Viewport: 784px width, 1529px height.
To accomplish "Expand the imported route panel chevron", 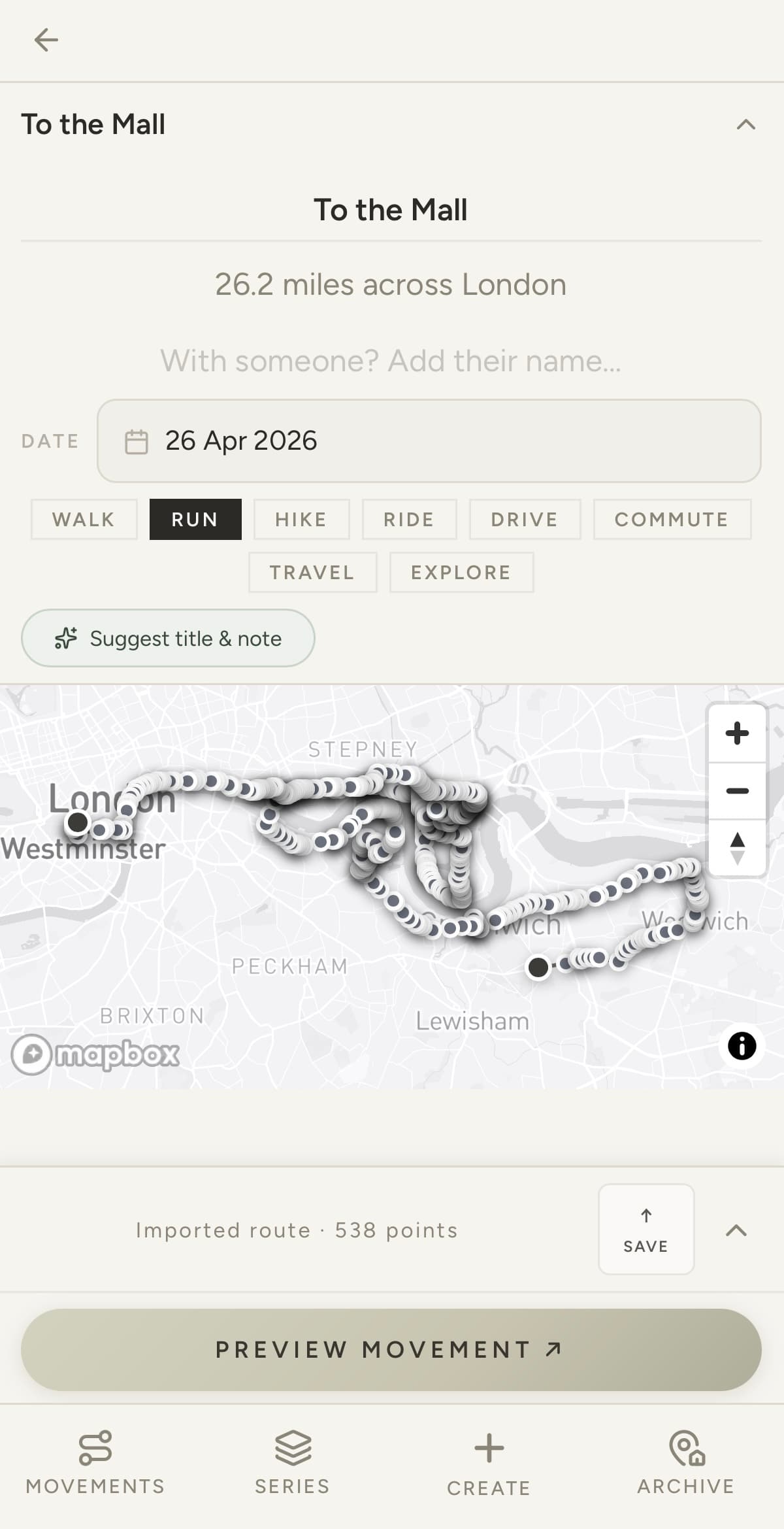I will (x=736, y=1230).
